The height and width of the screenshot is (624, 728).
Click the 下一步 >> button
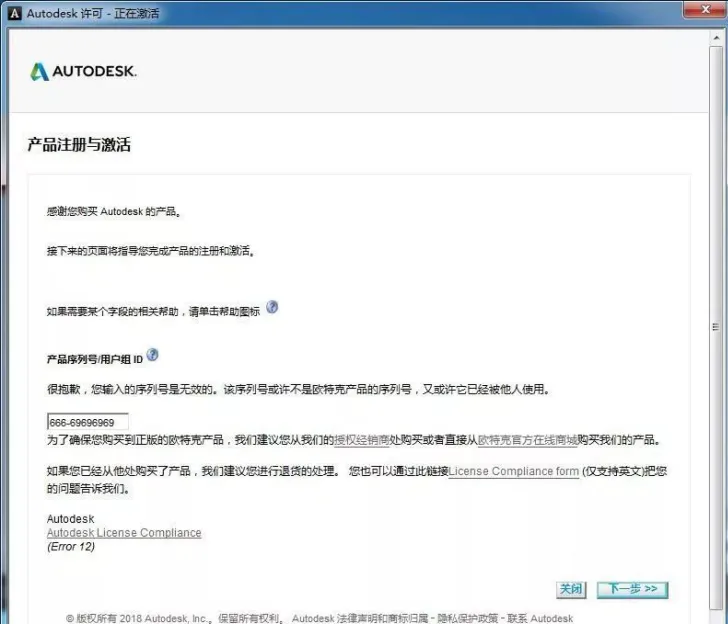pos(632,589)
